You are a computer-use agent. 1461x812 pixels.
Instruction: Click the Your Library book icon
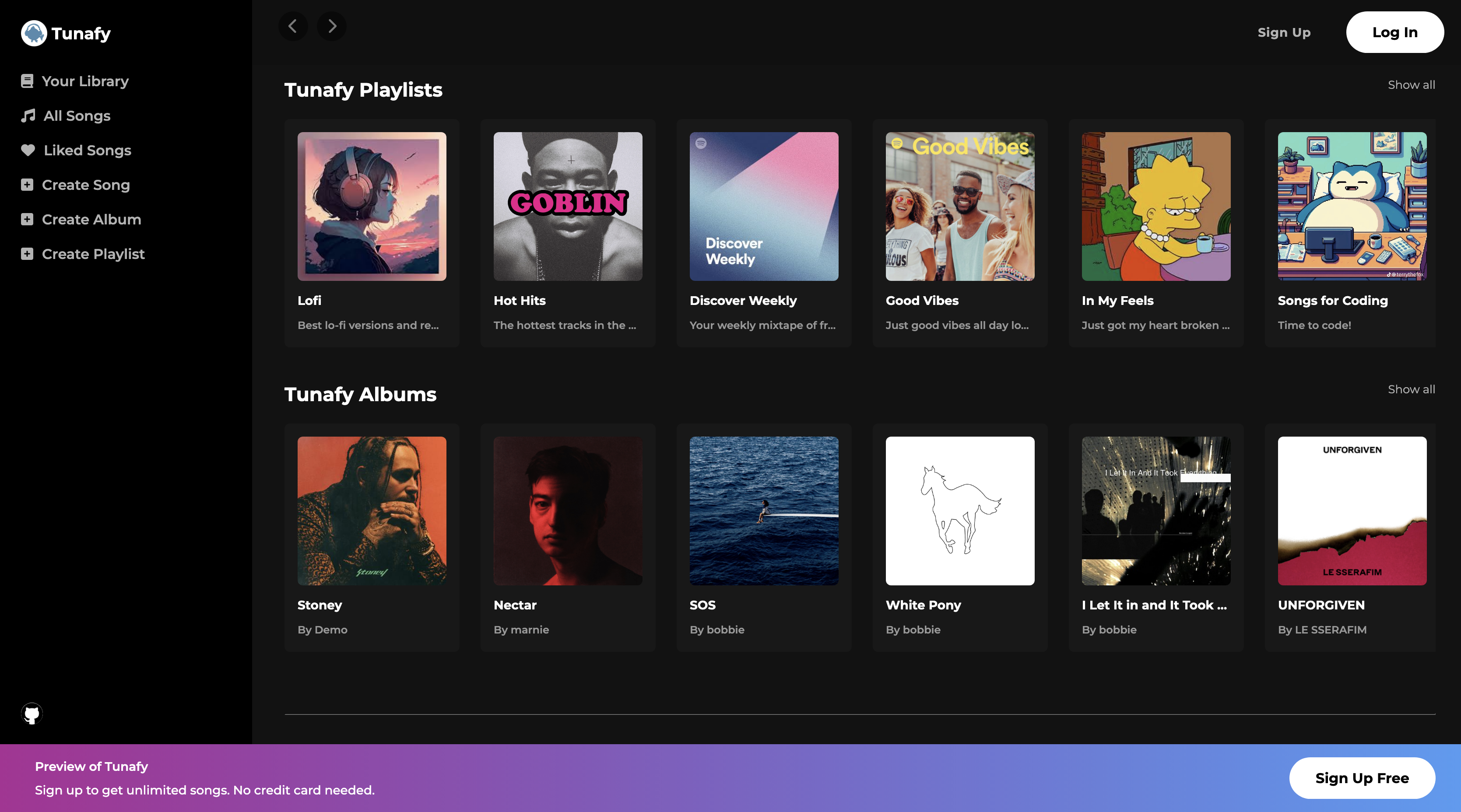pos(27,81)
